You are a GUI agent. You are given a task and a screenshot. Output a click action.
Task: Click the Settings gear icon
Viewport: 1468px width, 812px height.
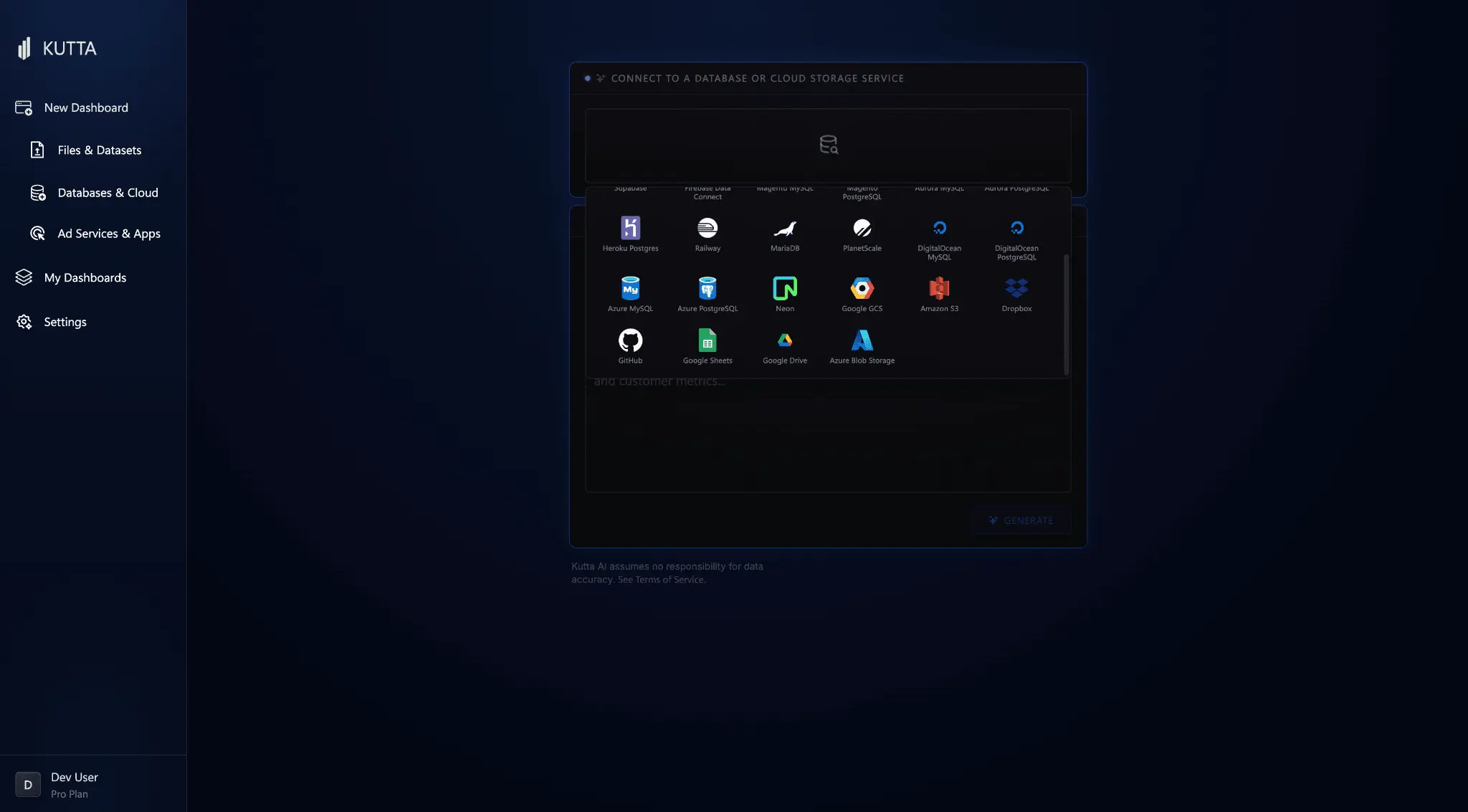pyautogui.click(x=24, y=322)
